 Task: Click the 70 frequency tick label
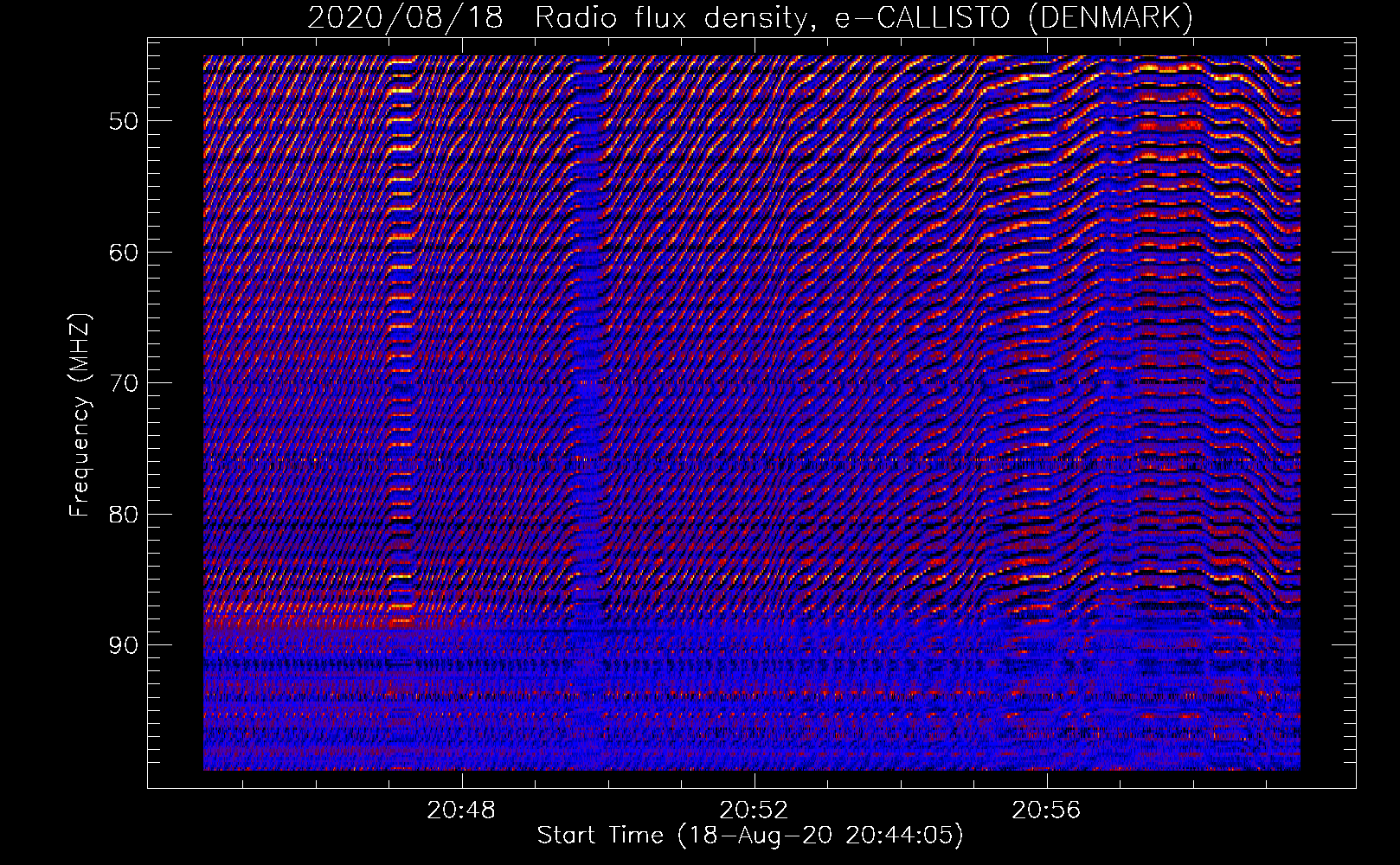(124, 383)
